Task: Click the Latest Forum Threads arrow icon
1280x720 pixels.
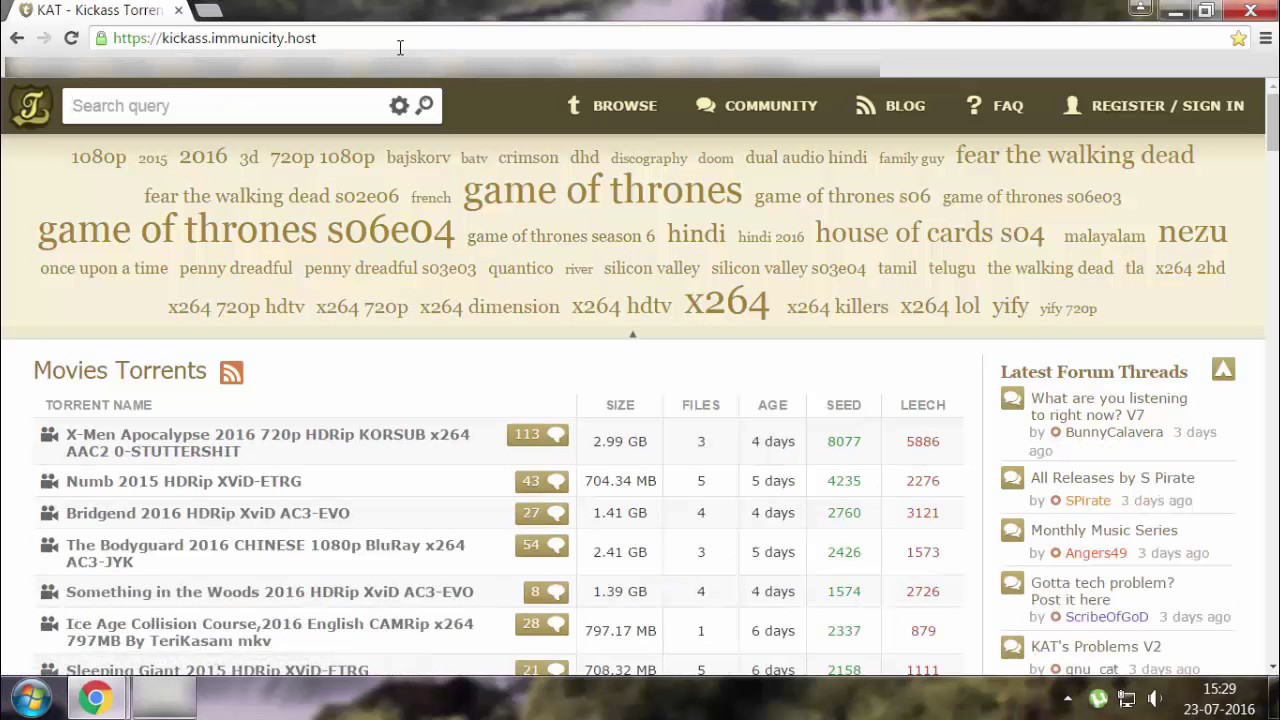Action: [x=1223, y=370]
